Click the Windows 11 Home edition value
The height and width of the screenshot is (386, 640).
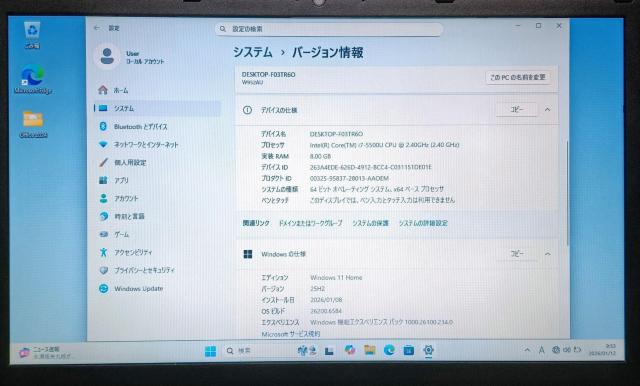click(x=336, y=277)
